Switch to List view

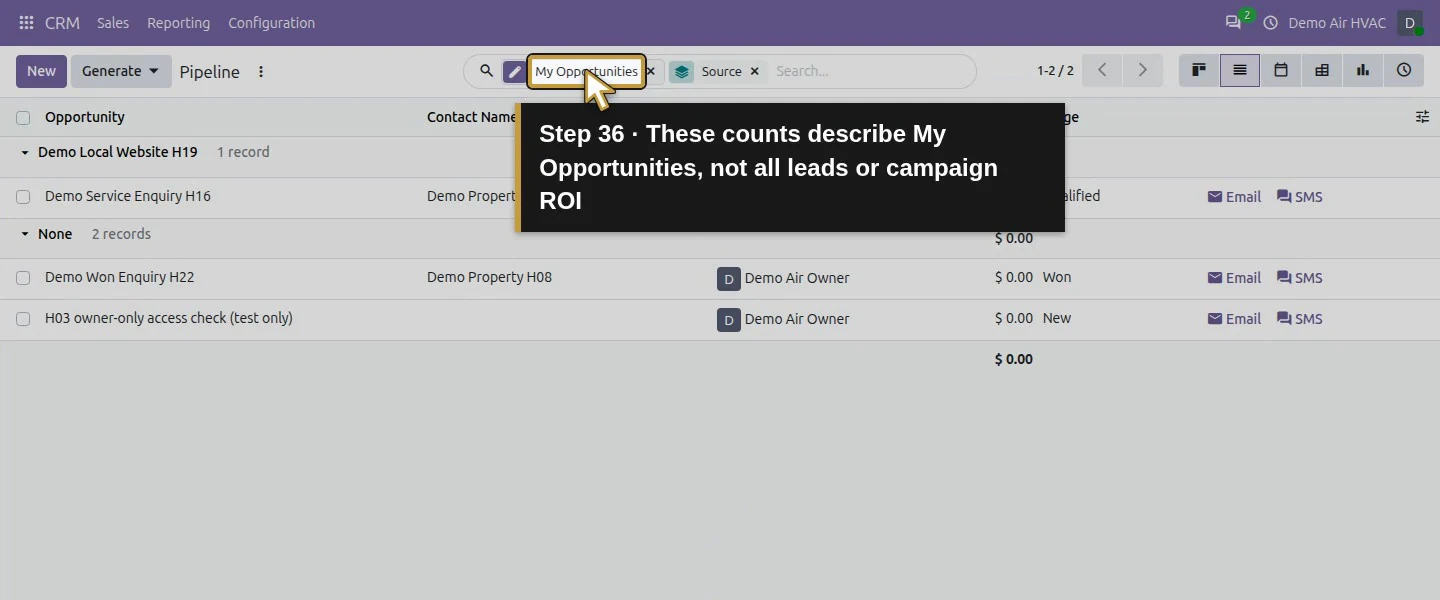(x=1240, y=70)
